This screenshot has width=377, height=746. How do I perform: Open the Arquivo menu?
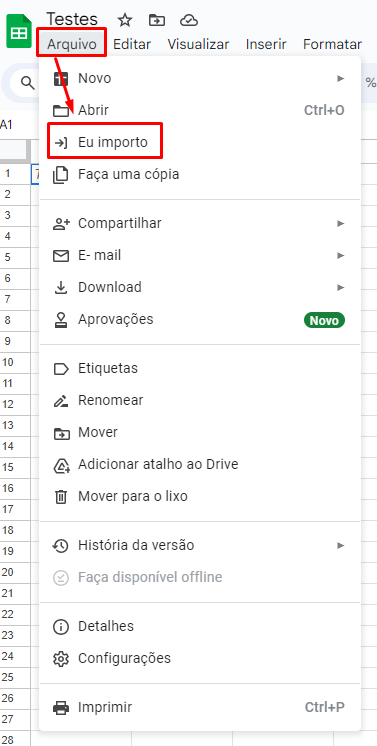[72, 44]
